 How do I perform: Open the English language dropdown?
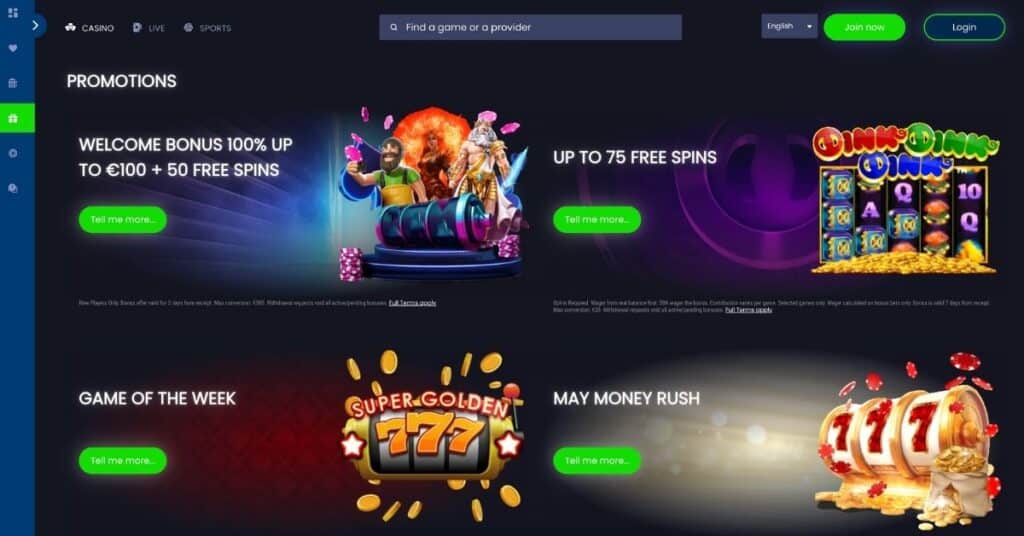tap(789, 26)
